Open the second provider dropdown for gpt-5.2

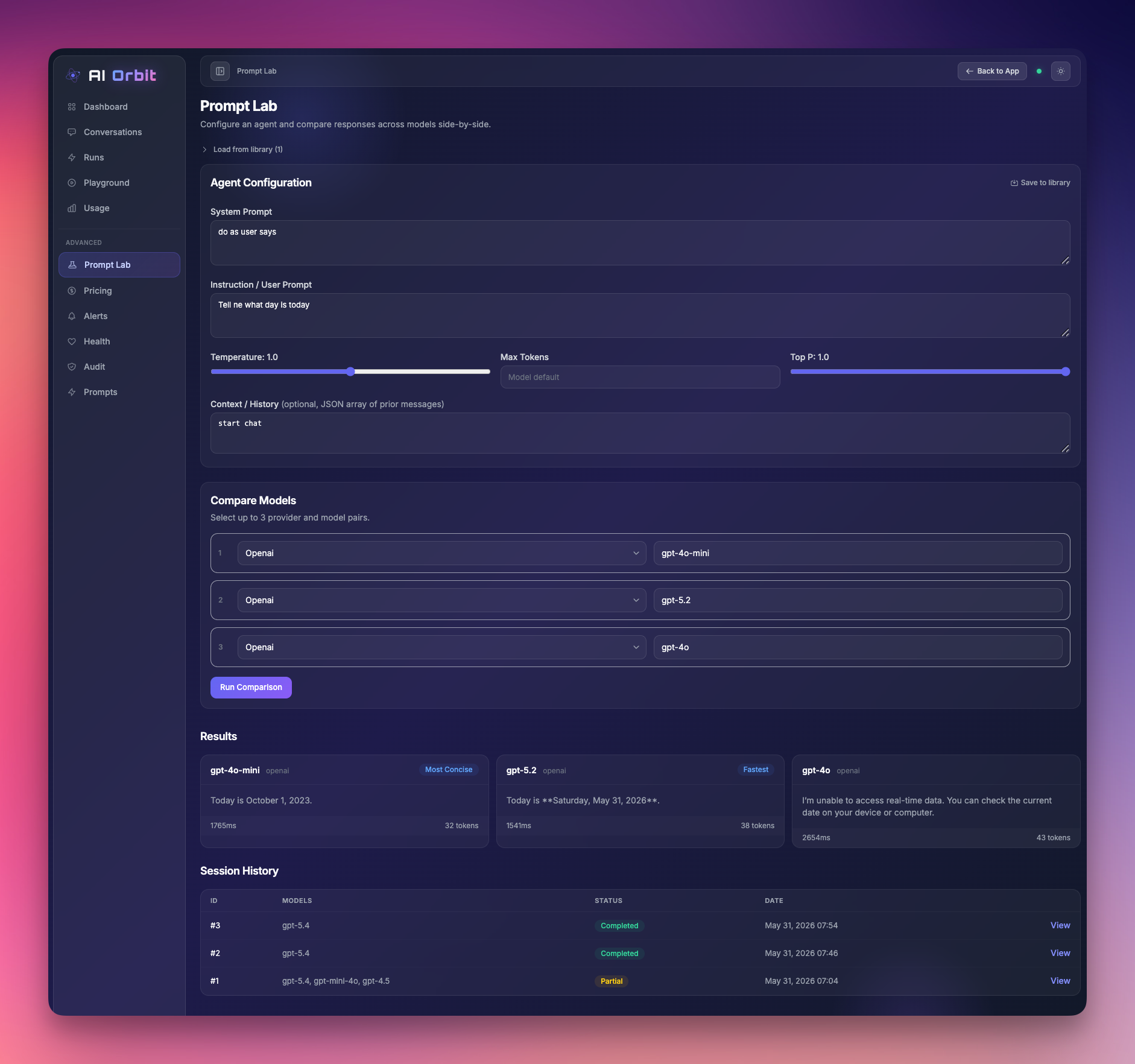pyautogui.click(x=441, y=600)
